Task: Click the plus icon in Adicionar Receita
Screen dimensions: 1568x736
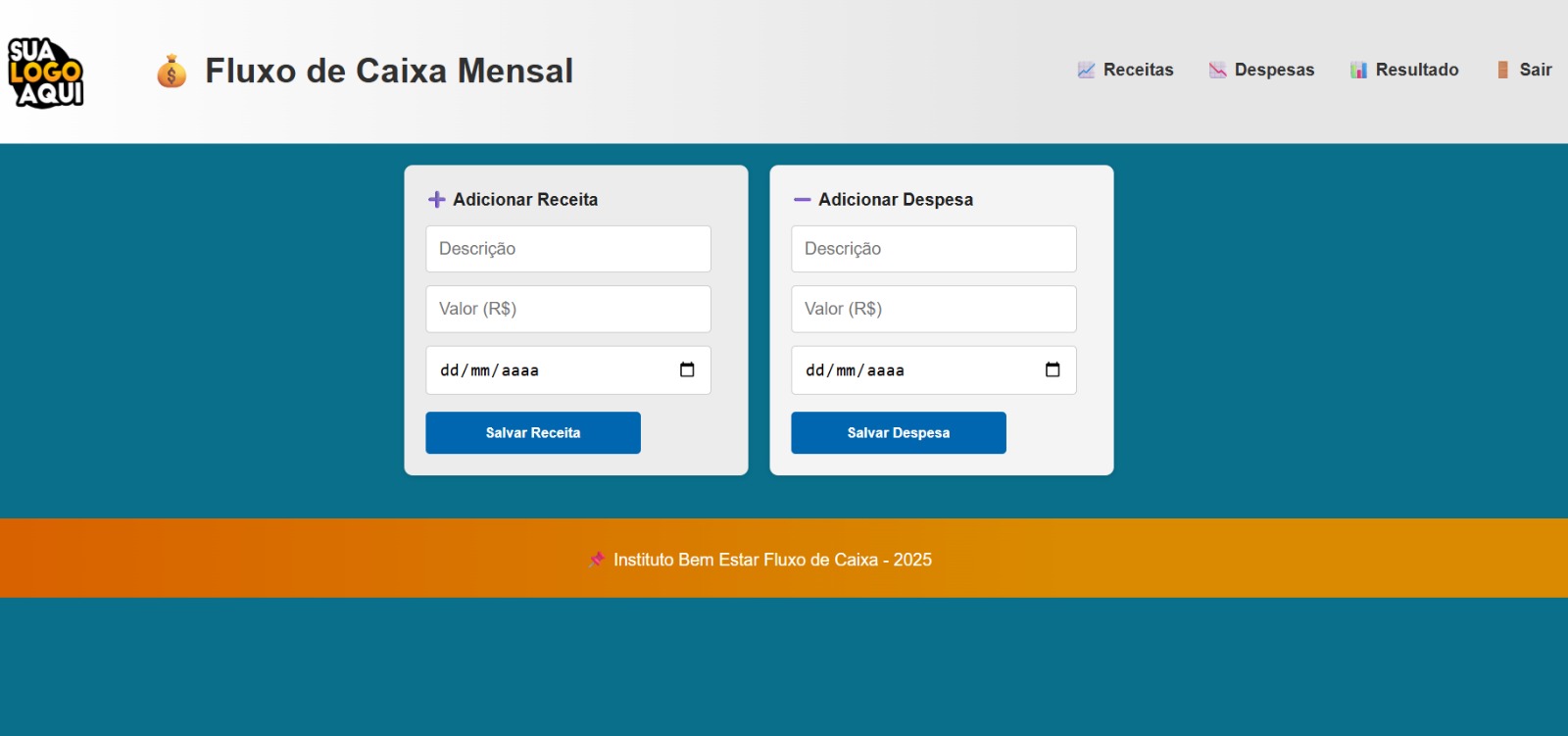Action: [437, 200]
